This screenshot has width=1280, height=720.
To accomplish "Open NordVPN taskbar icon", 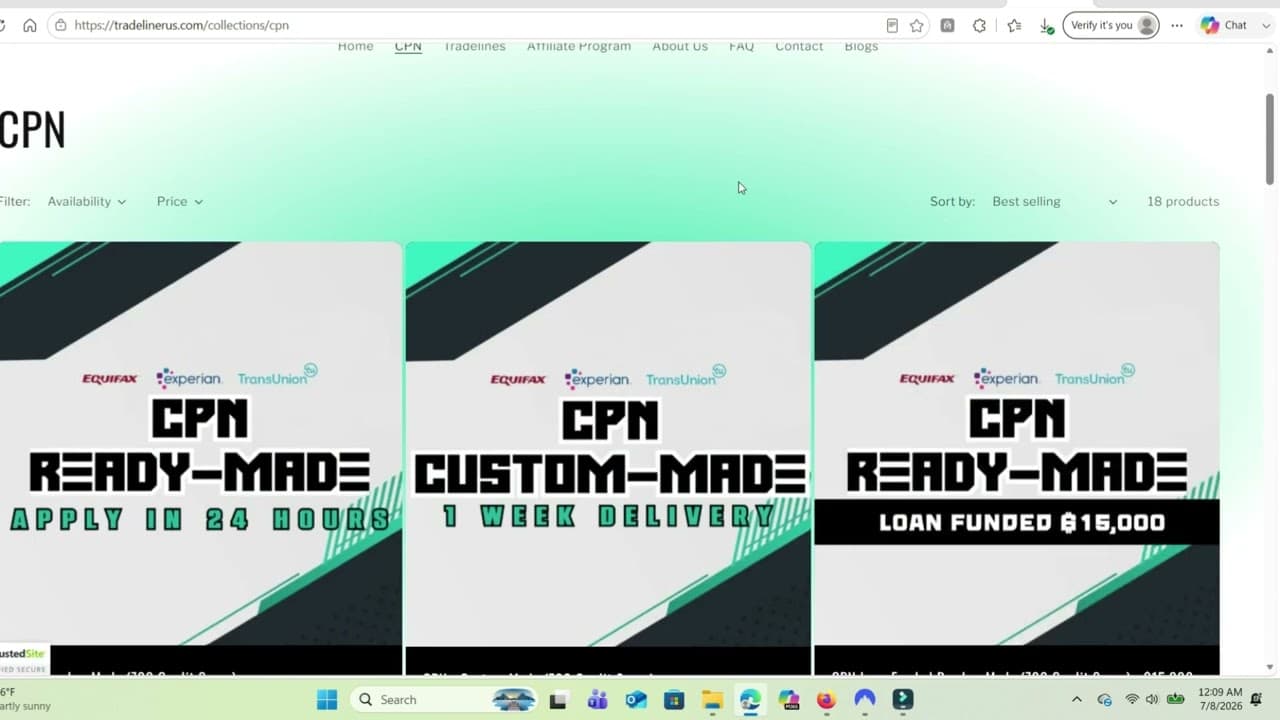I will [x=865, y=700].
